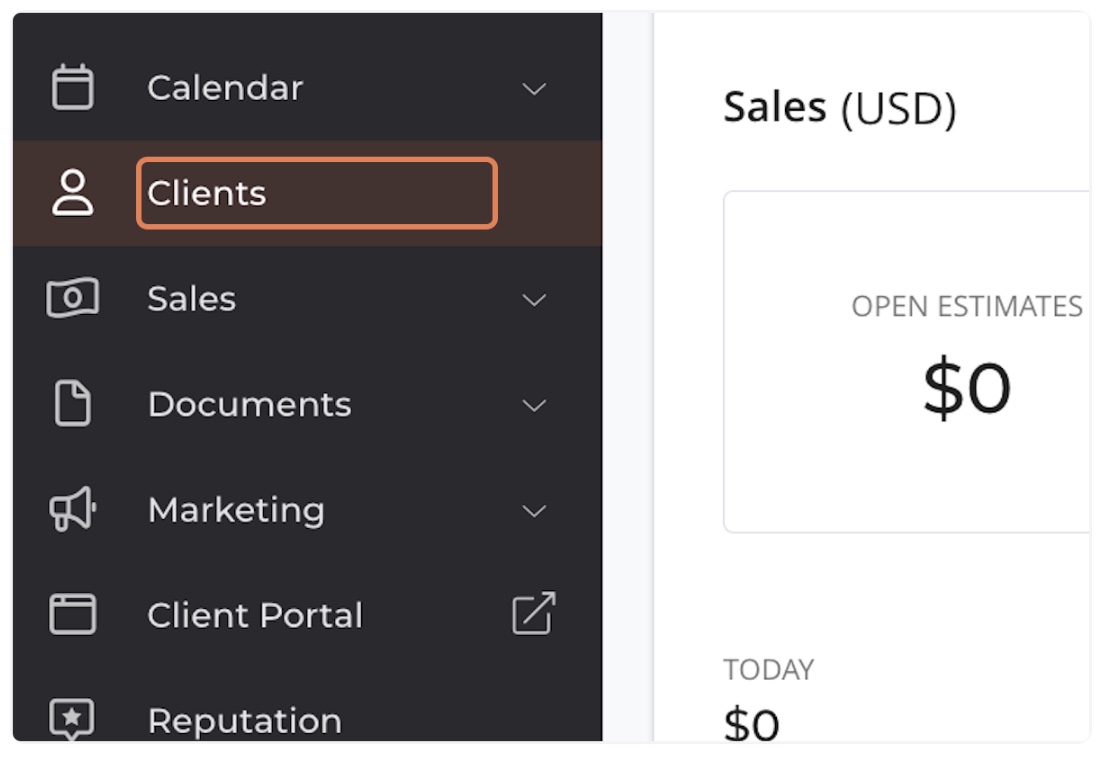Open the Clients menu item

(316, 193)
